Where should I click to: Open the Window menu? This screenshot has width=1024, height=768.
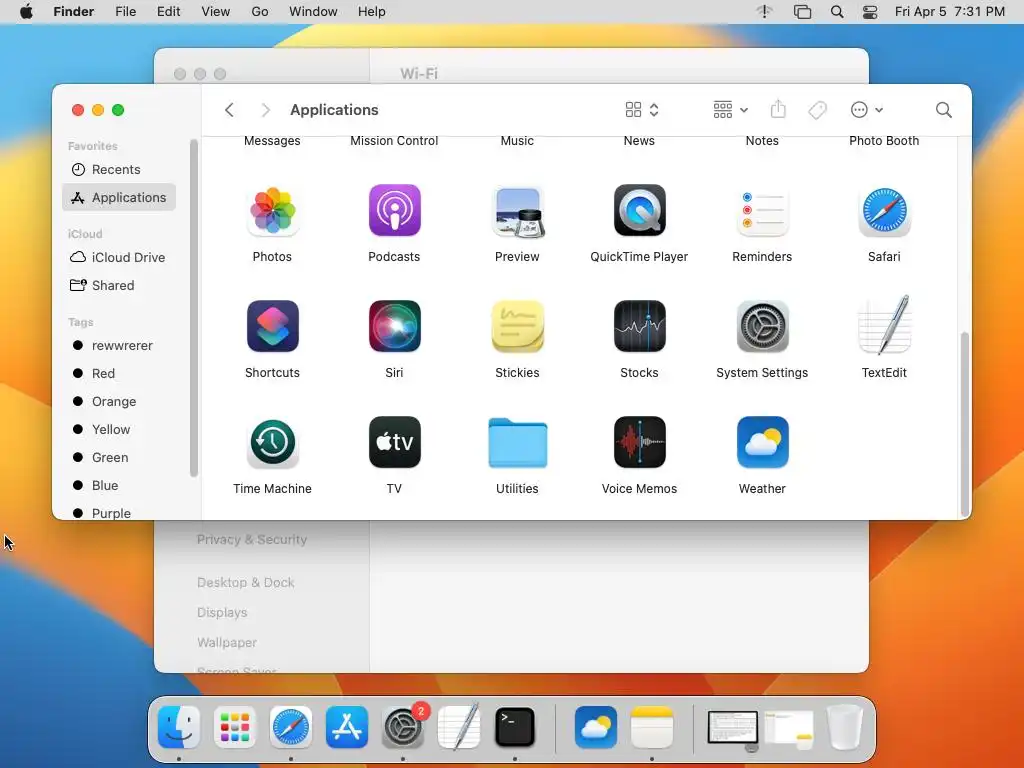pos(313,12)
